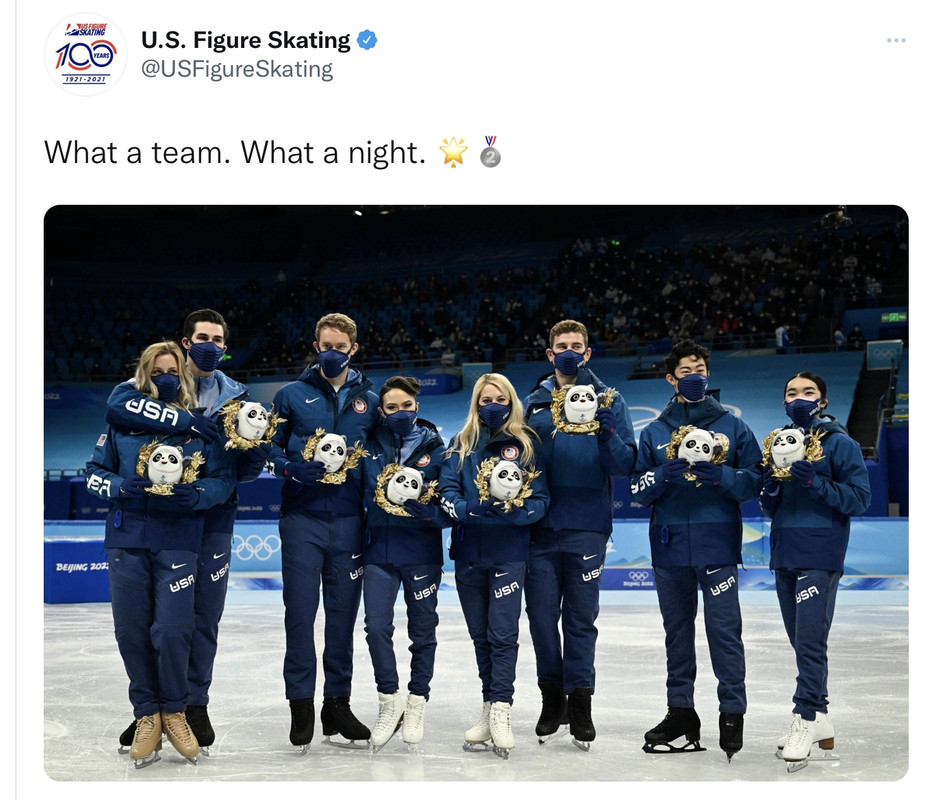Click the green exit sign in the arena

(894, 317)
